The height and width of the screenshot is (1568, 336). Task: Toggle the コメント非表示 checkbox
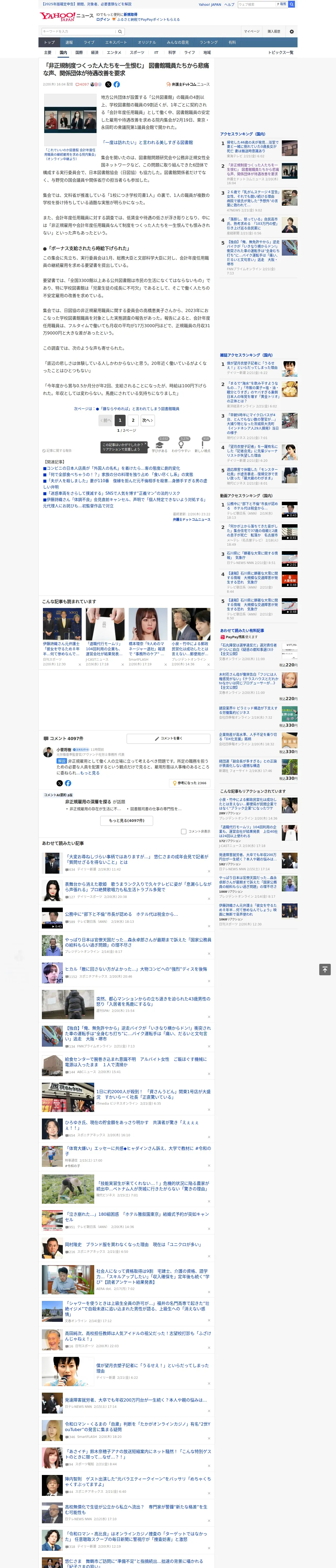coord(183,832)
